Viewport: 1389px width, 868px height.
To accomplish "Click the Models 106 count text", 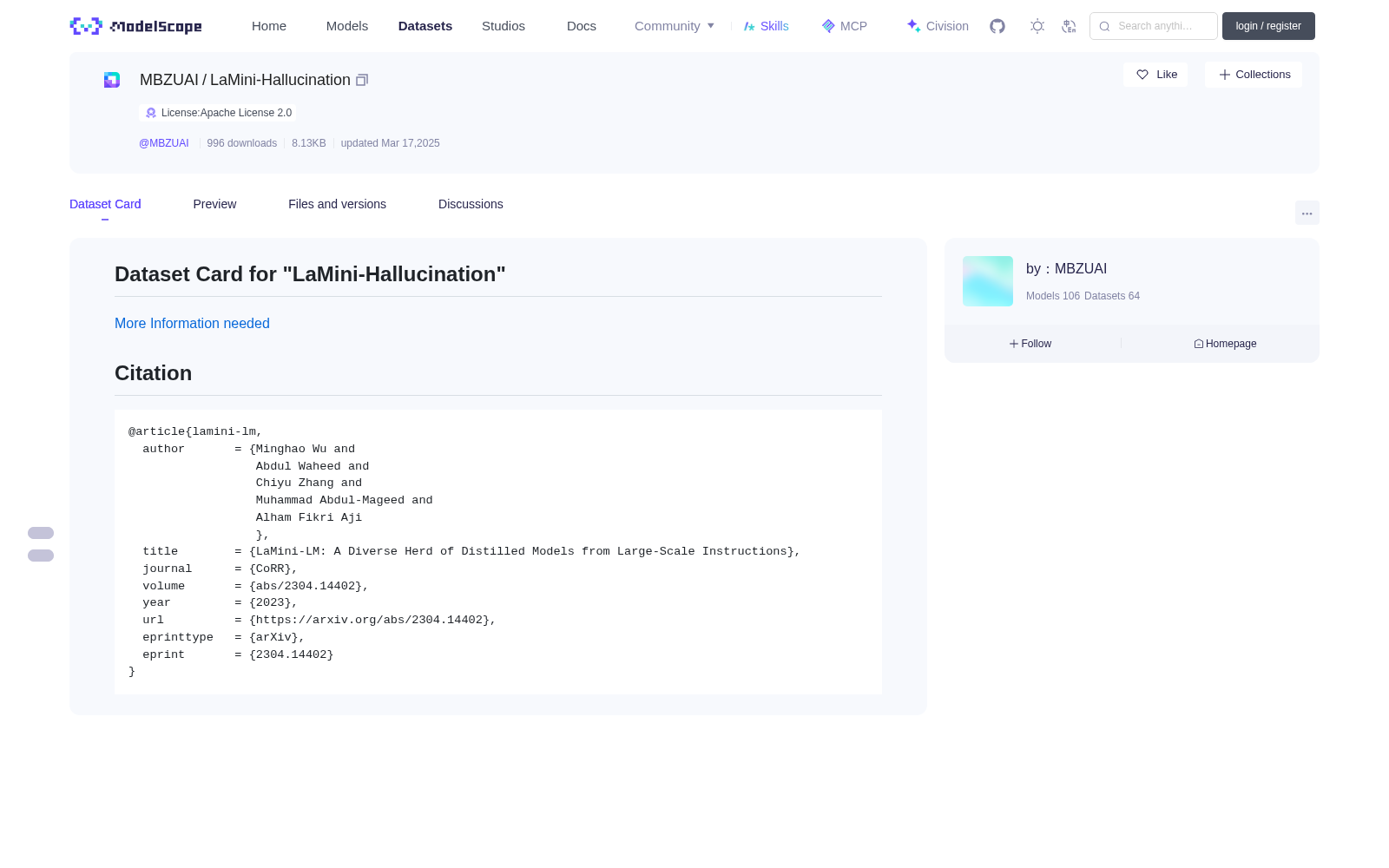I will pos(1053,296).
